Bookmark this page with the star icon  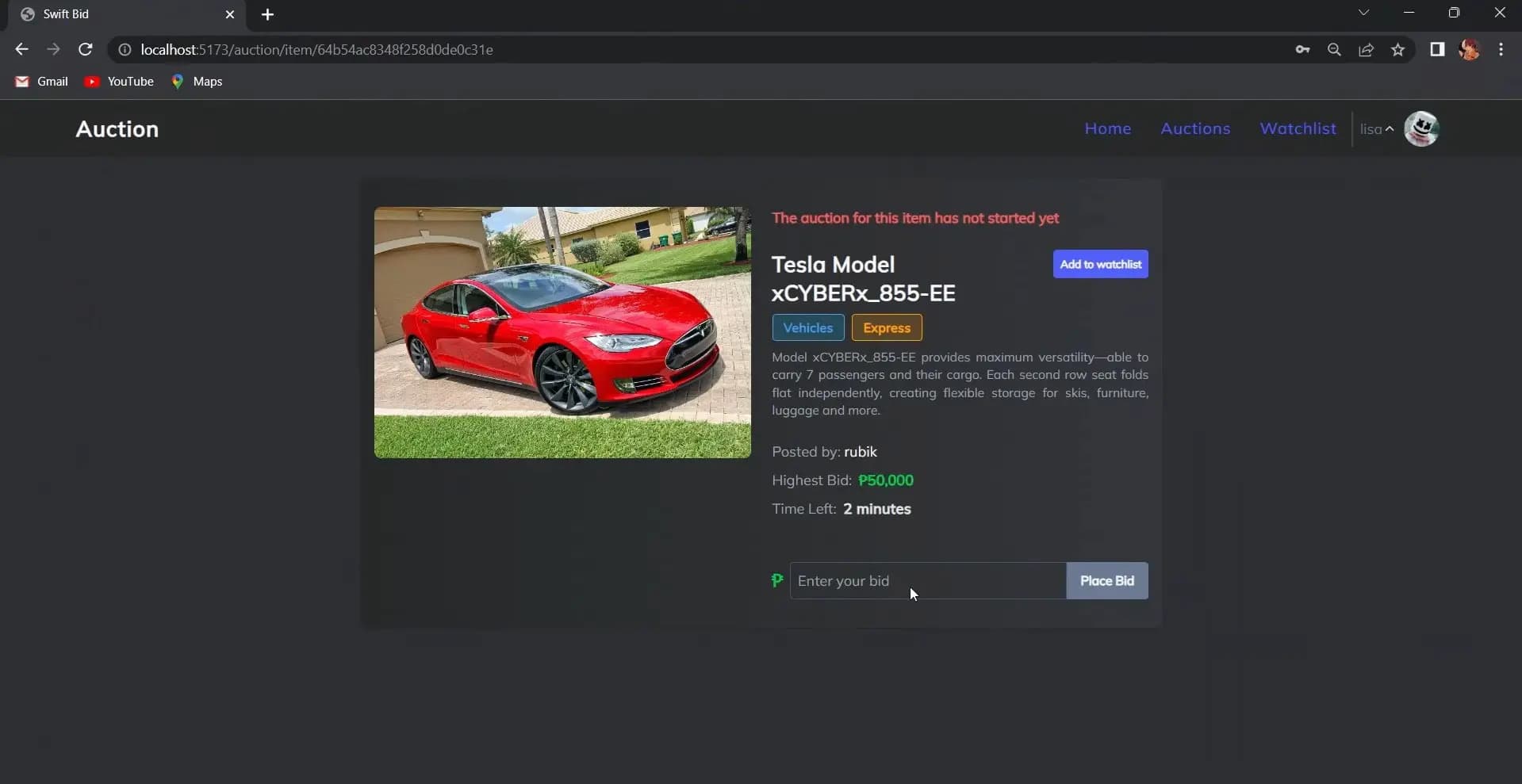[1397, 49]
